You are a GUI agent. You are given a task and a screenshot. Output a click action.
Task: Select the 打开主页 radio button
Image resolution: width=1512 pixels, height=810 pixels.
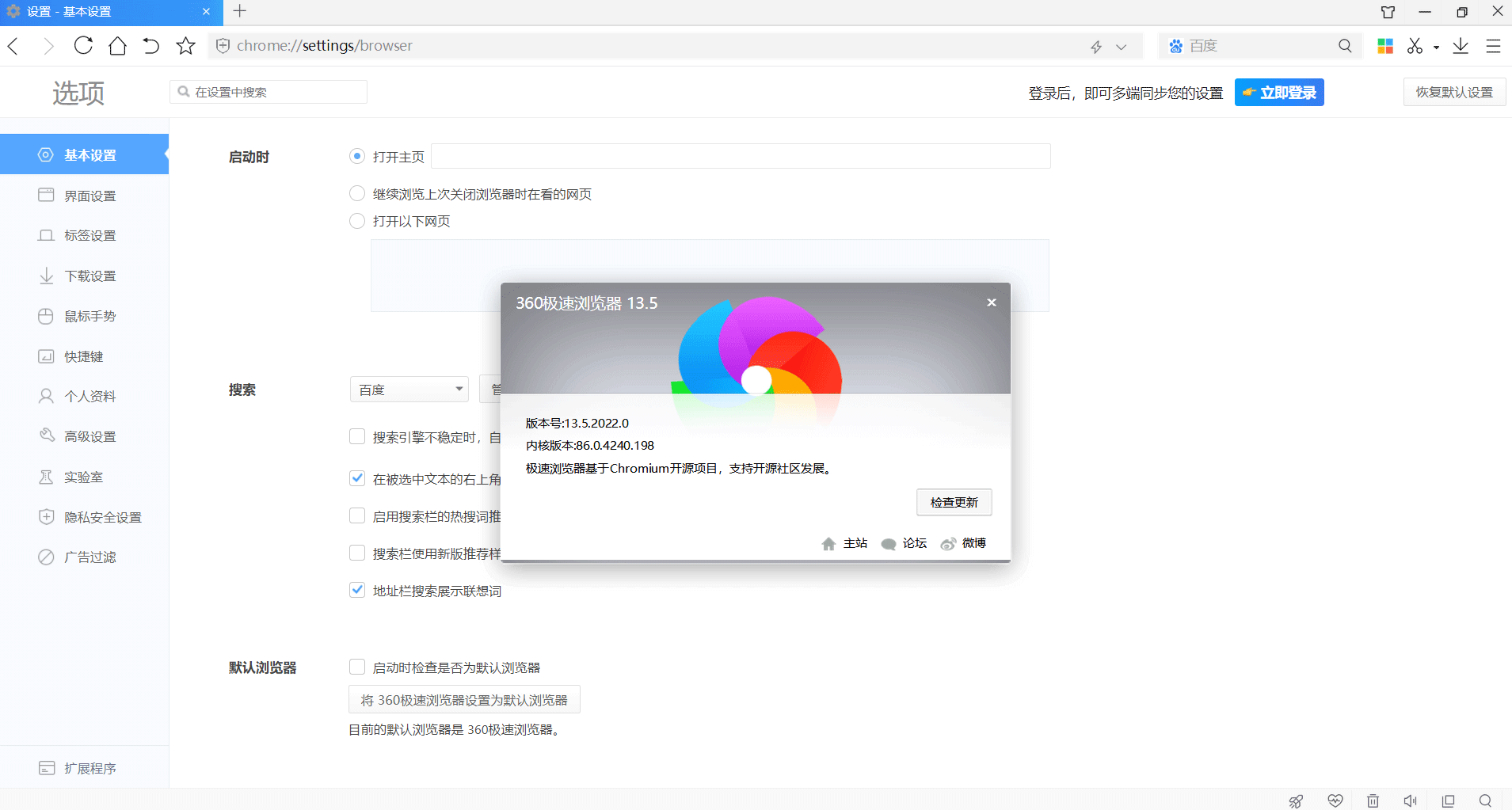pyautogui.click(x=357, y=156)
